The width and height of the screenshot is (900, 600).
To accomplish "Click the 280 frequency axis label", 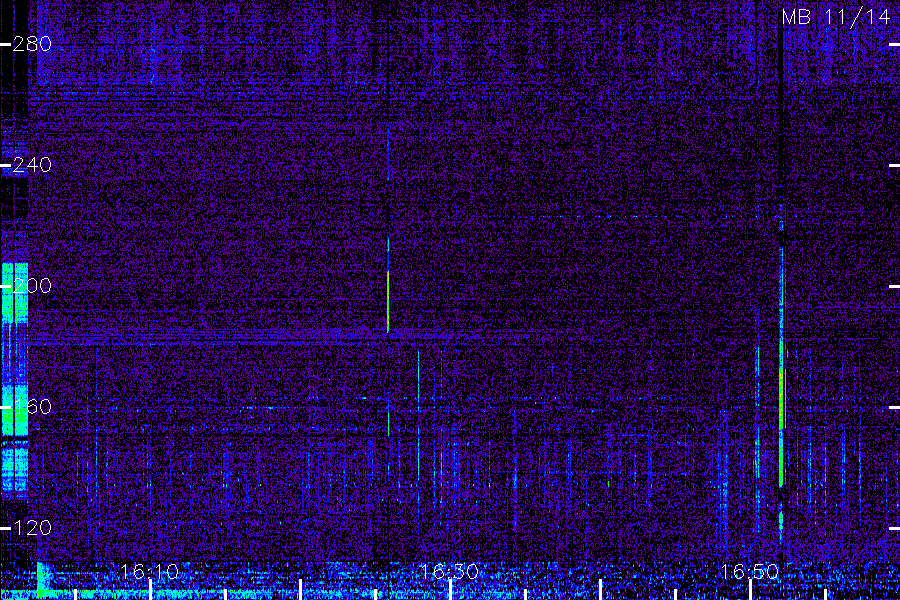I will pyautogui.click(x=32, y=44).
